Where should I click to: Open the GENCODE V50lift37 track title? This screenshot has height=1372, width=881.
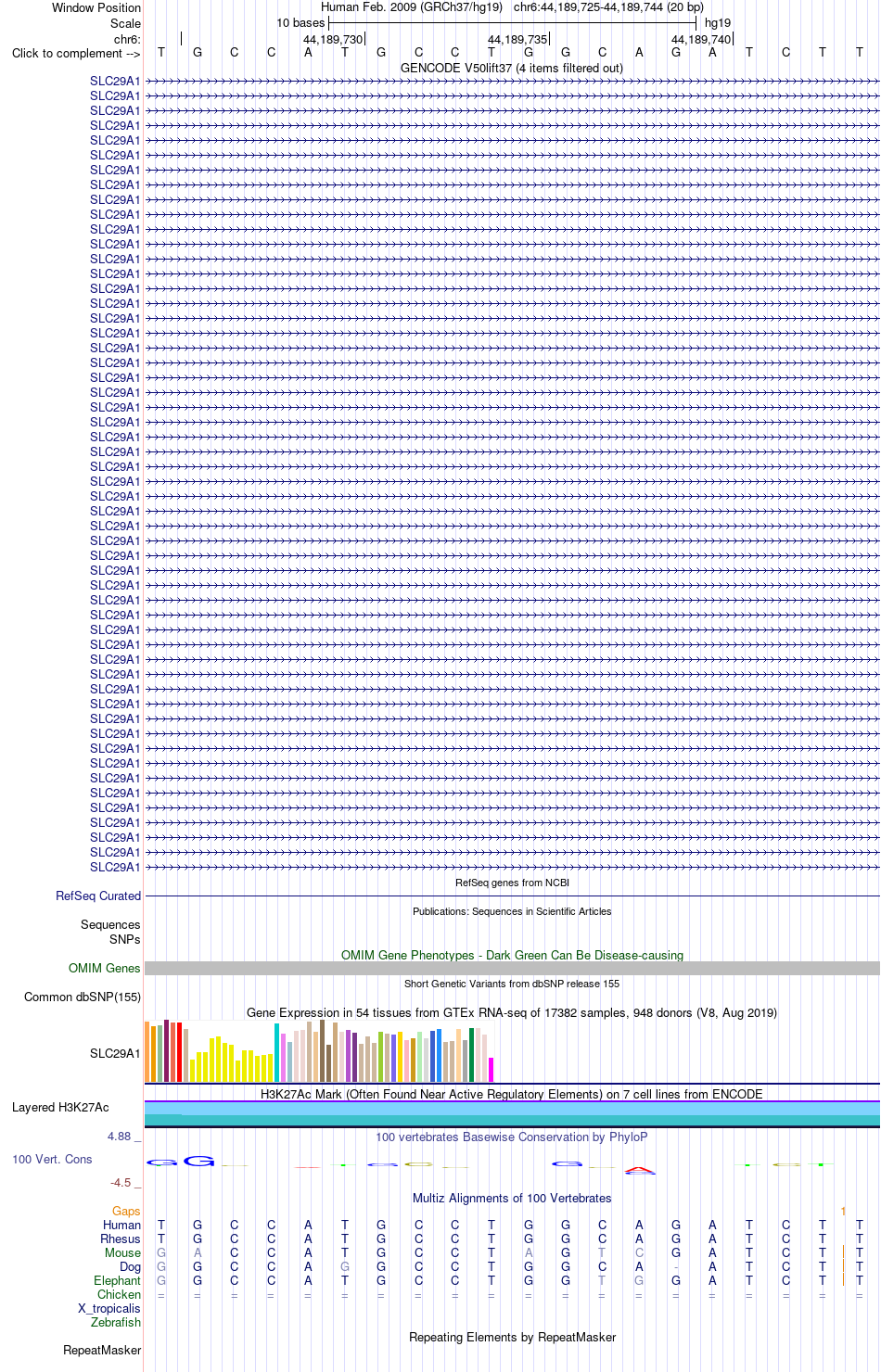tap(512, 68)
